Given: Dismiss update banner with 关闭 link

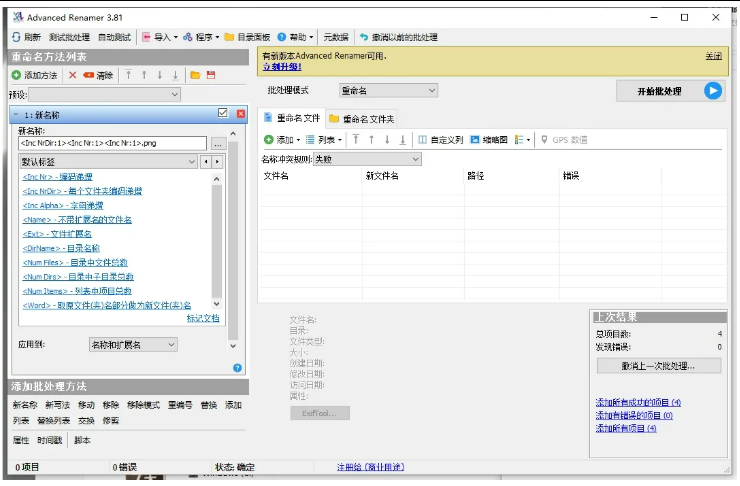Looking at the screenshot, I should pos(714,56).
